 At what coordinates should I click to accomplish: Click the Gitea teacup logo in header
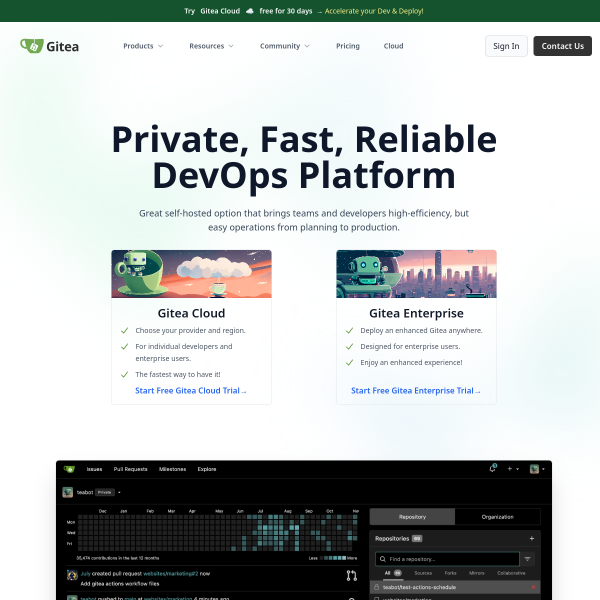pos(31,46)
